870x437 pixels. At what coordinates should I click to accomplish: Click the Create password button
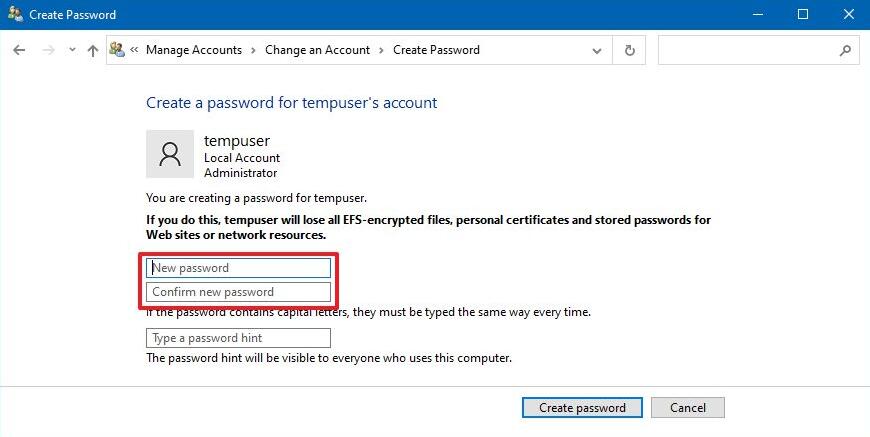pyautogui.click(x=582, y=408)
